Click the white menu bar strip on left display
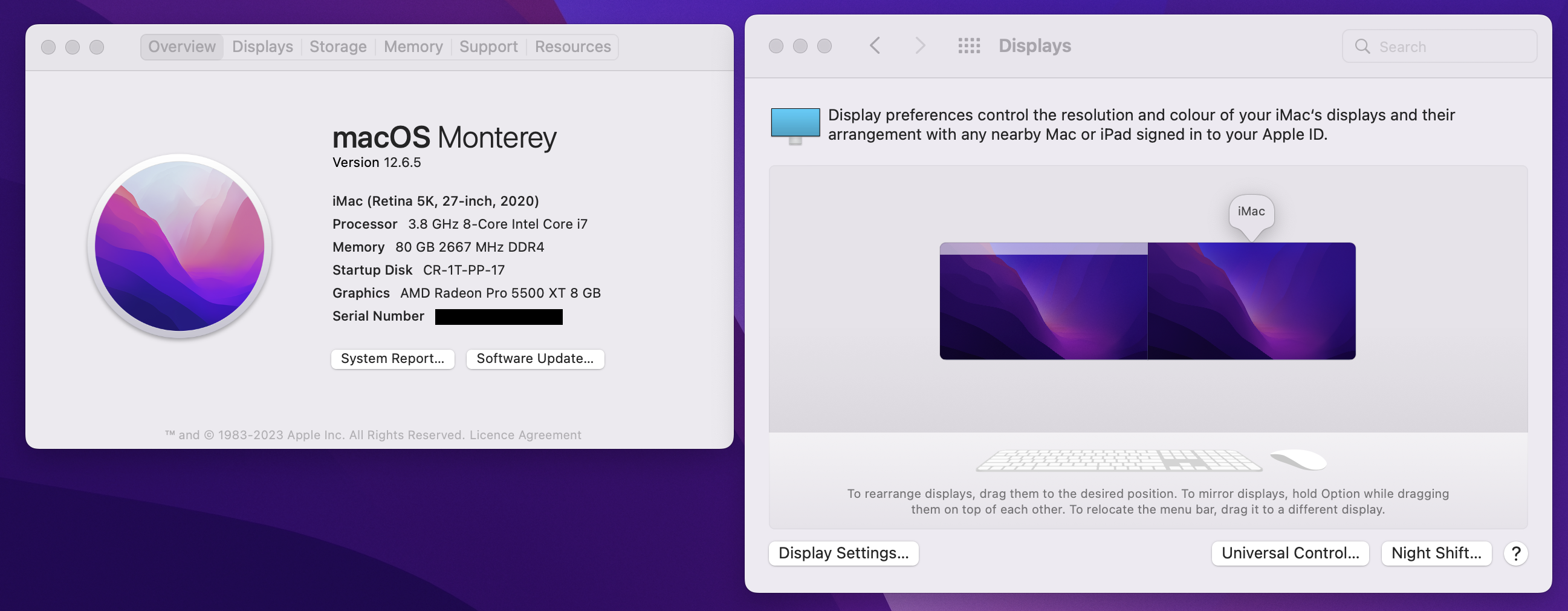 click(x=1043, y=249)
